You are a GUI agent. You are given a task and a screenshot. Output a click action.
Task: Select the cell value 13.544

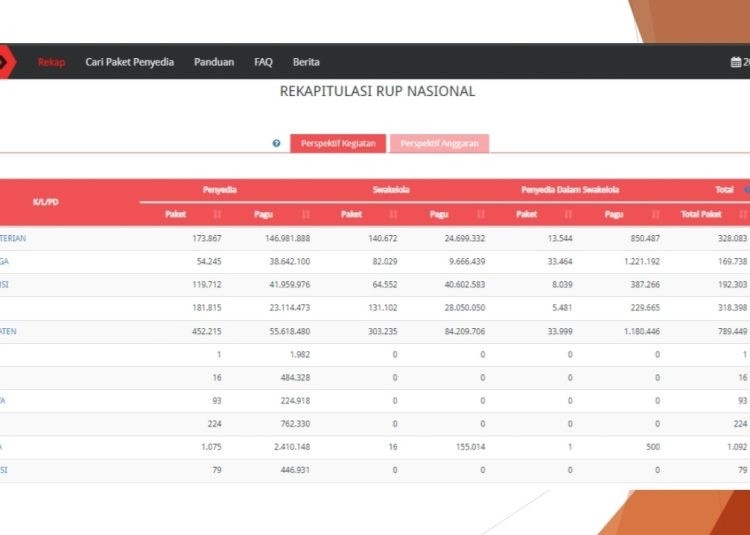tap(560, 238)
